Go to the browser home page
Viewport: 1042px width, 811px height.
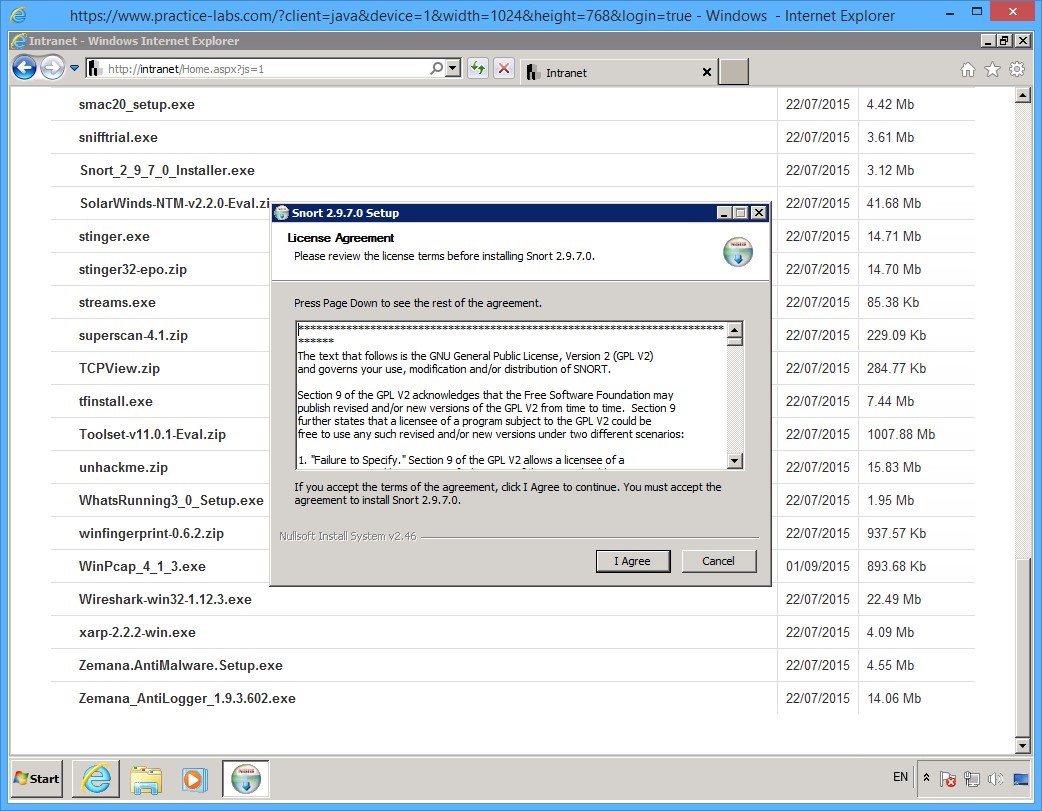pyautogui.click(x=967, y=71)
